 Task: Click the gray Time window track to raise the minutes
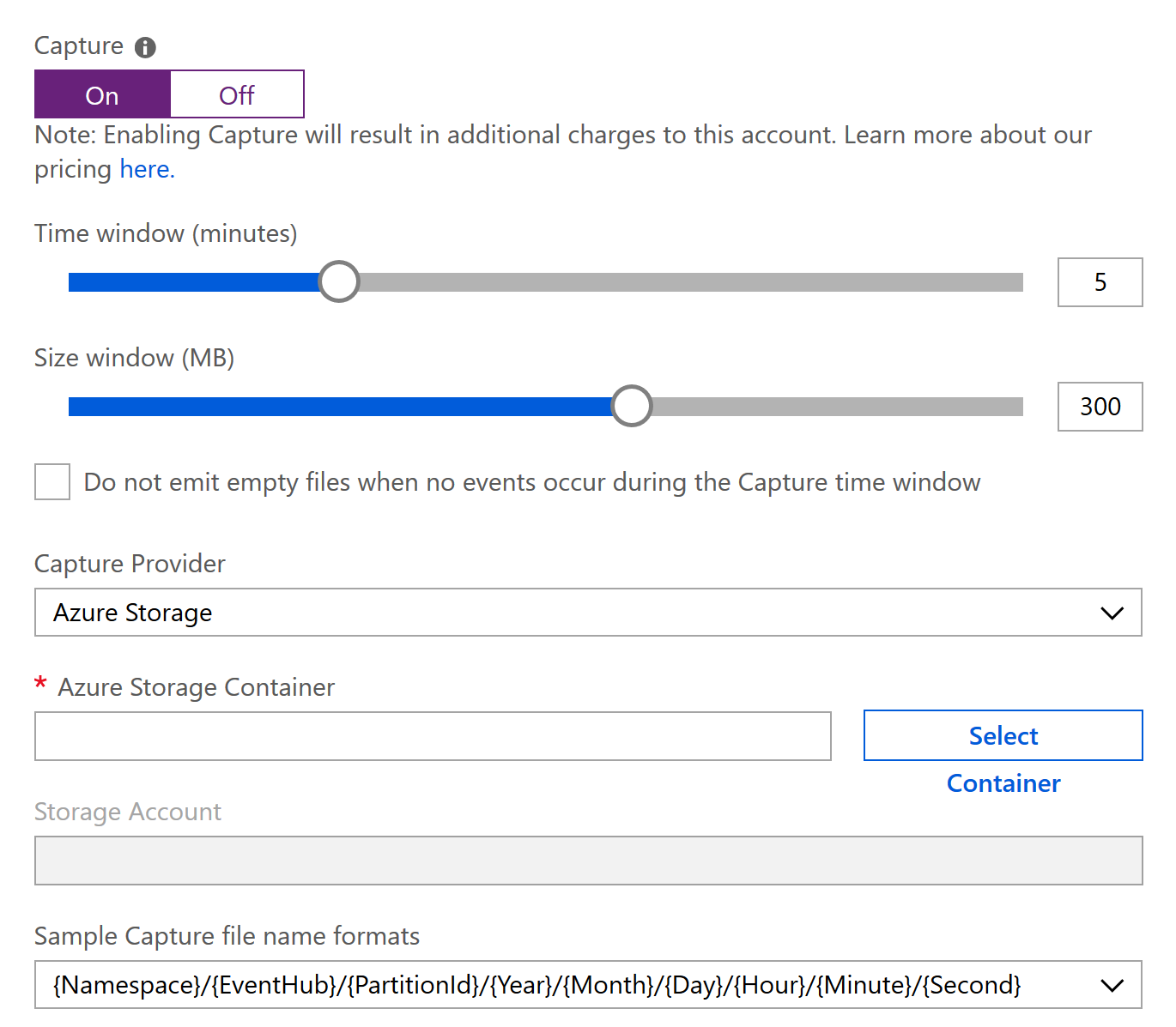691,282
